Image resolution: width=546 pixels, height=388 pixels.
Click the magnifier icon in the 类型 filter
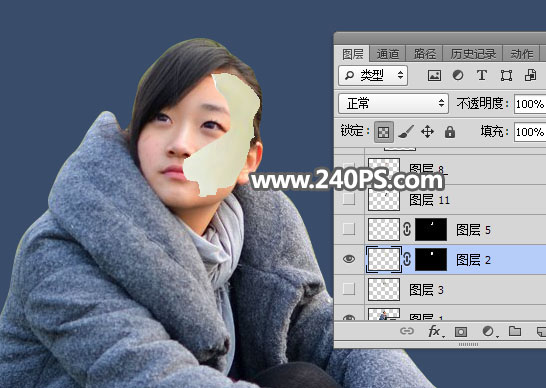[x=349, y=75]
